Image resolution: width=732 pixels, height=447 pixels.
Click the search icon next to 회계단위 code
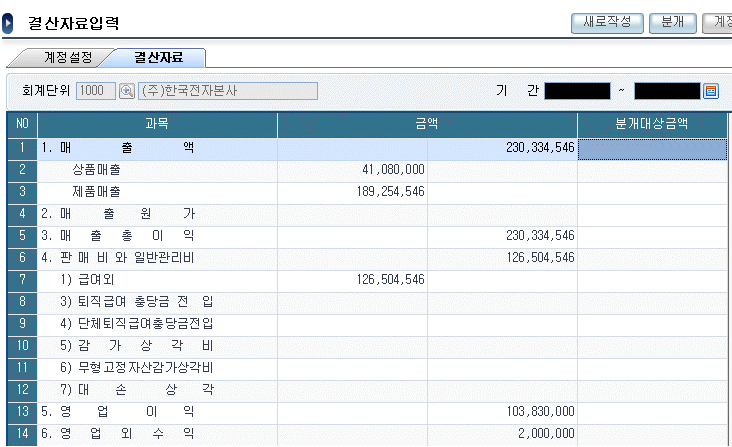tap(127, 91)
